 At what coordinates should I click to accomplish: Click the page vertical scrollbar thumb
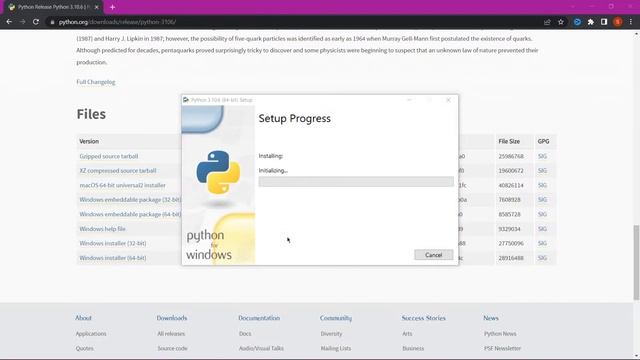tap(636, 263)
